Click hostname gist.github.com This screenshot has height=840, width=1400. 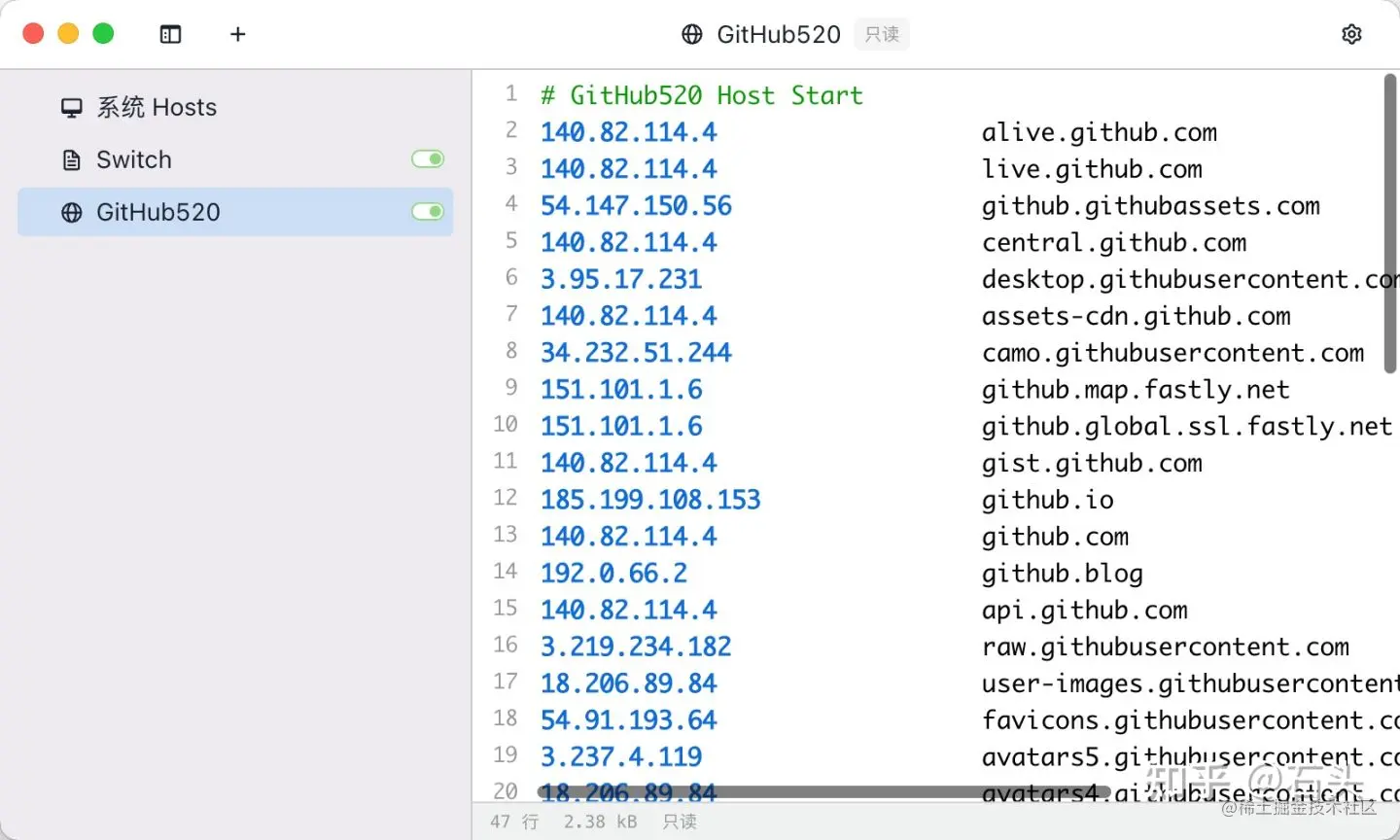pos(1092,464)
